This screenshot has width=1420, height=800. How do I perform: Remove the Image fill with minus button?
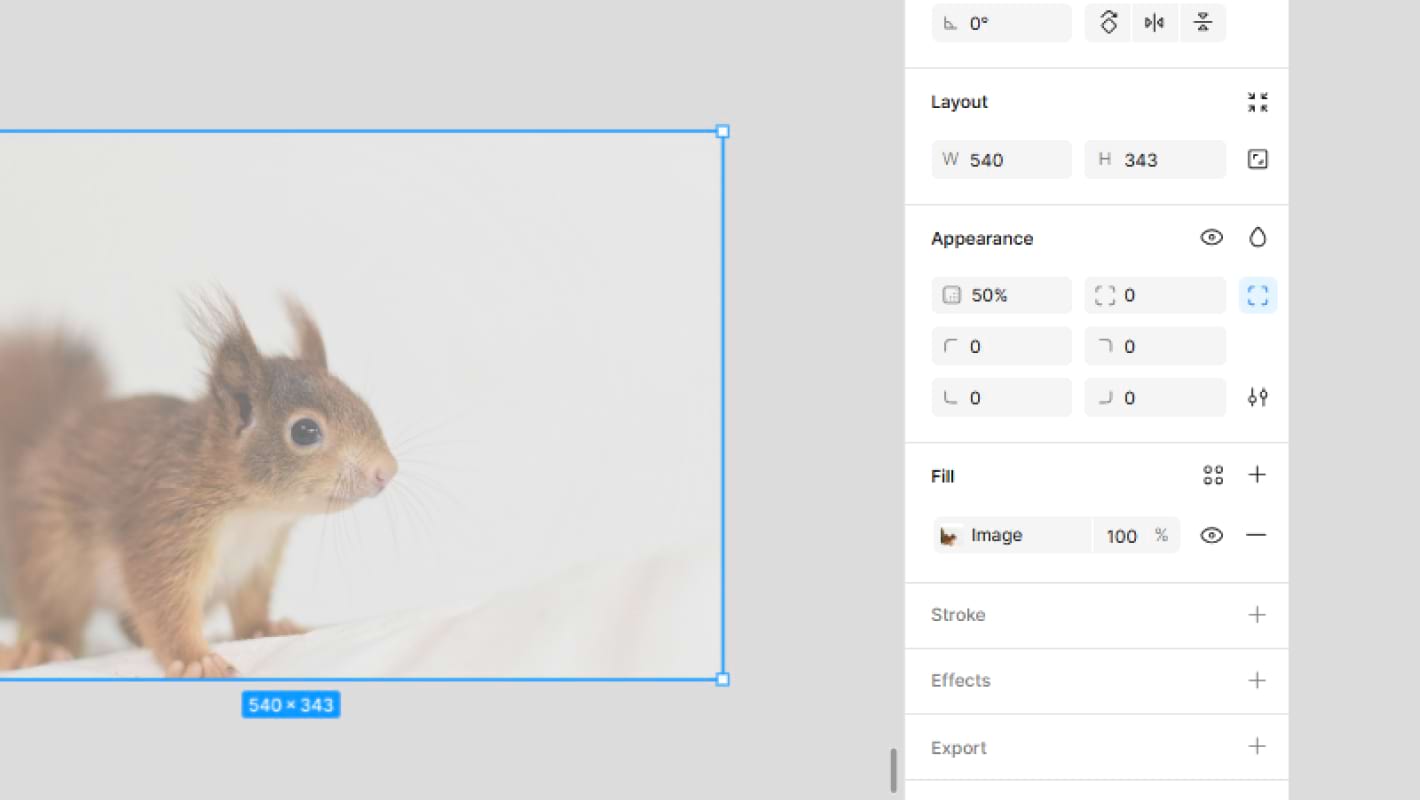[1256, 536]
